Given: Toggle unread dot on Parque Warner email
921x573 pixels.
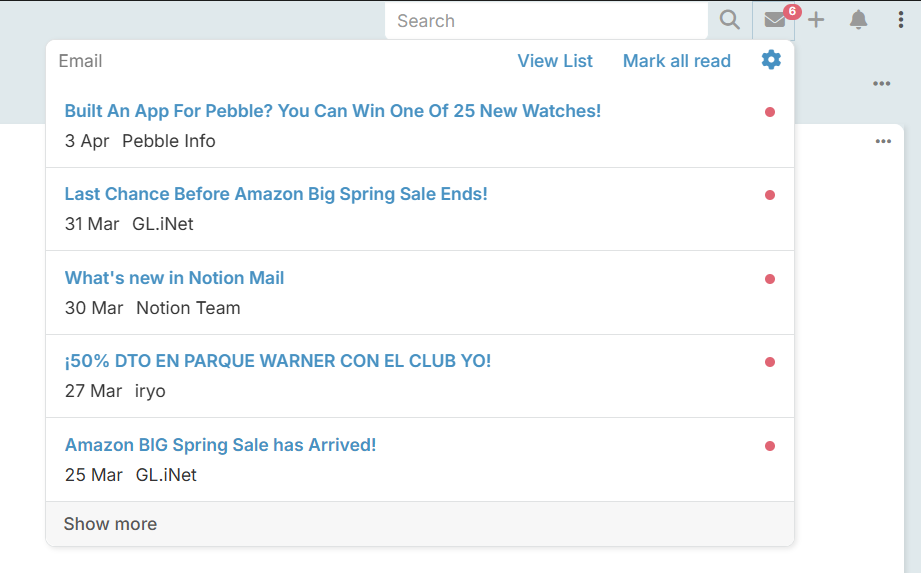Looking at the screenshot, I should (x=770, y=362).
